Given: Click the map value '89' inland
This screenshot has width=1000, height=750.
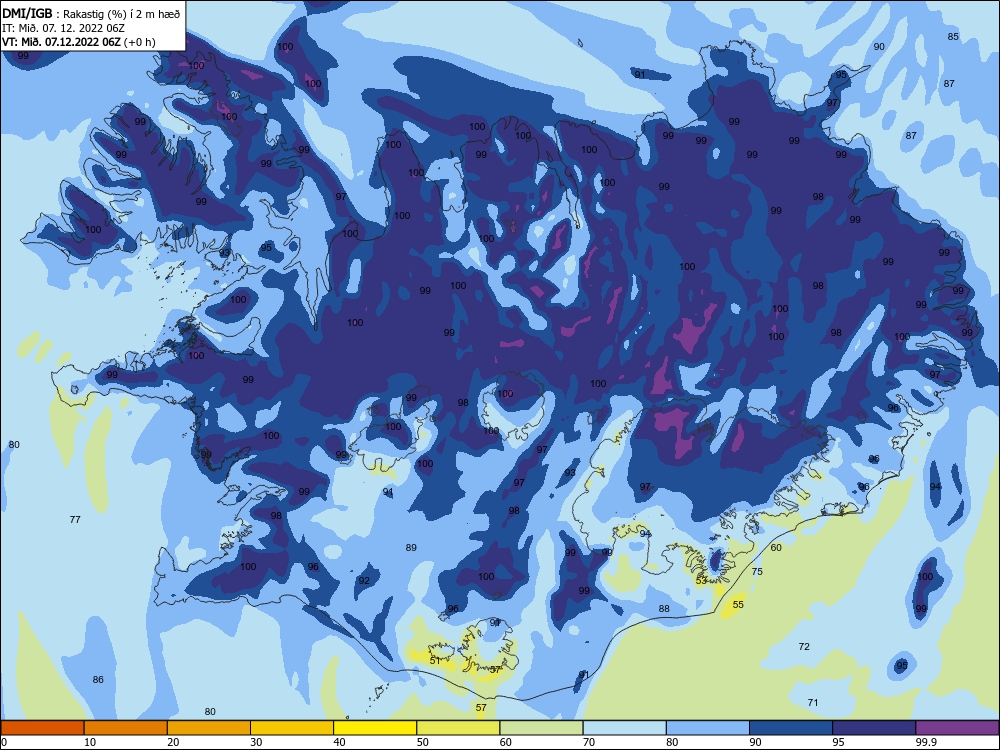Looking at the screenshot, I should [x=411, y=548].
